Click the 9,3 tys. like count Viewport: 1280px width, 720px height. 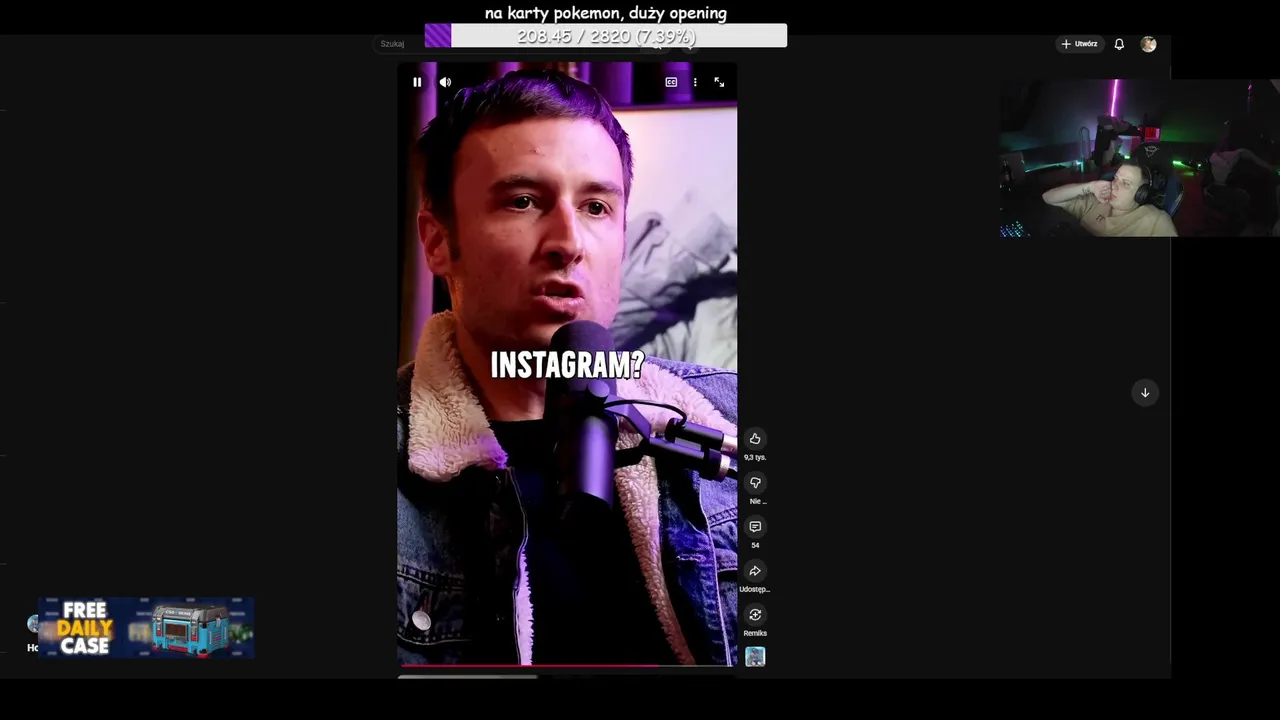click(755, 457)
